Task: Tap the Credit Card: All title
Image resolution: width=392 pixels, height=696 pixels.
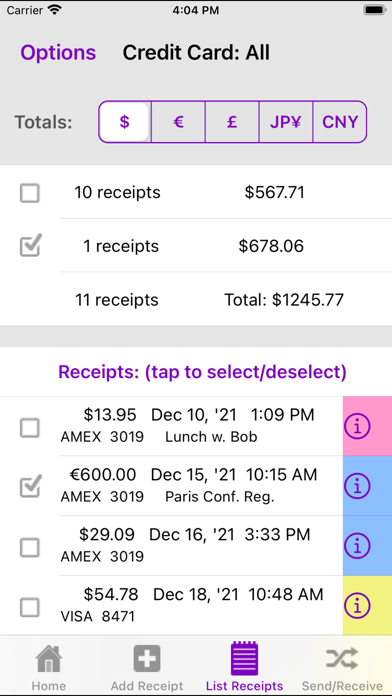Action: pyautogui.click(x=196, y=52)
